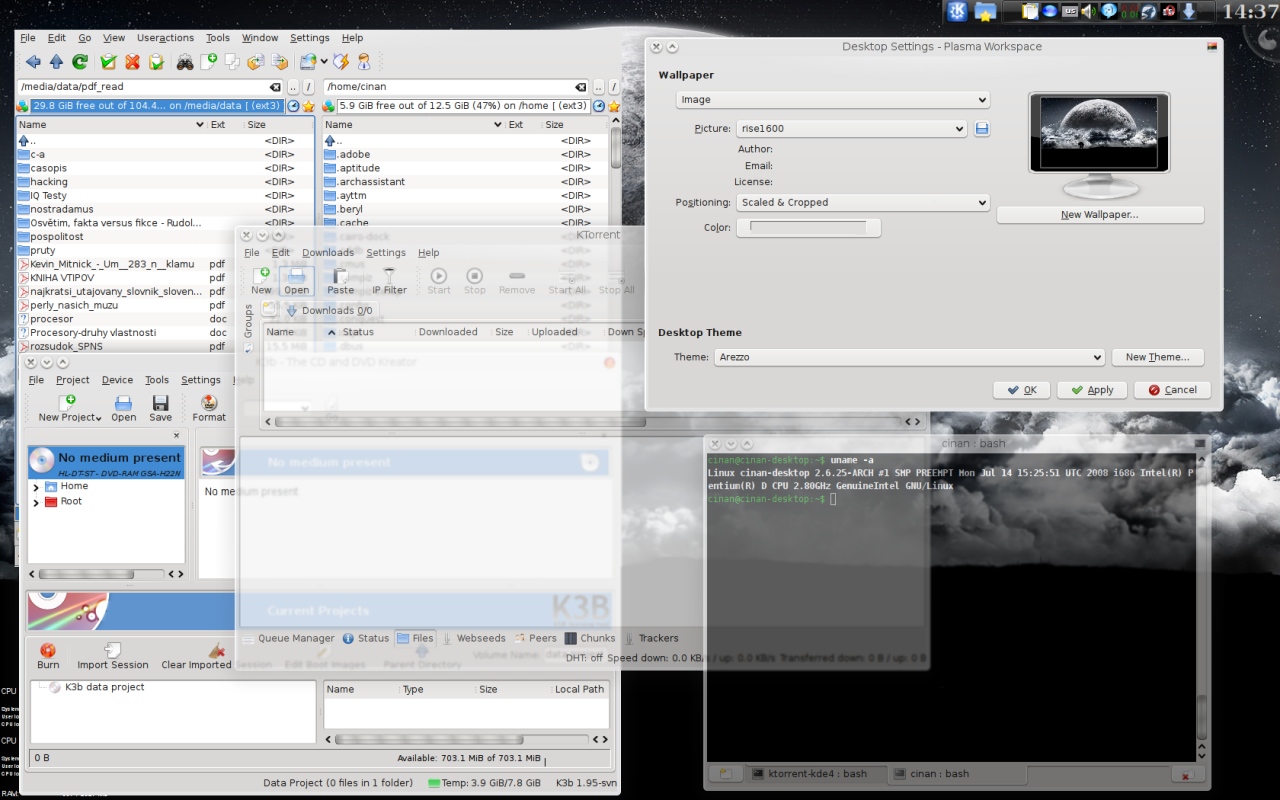Expand the Root tree item in K3b
Image resolution: width=1280 pixels, height=800 pixels.
click(36, 502)
